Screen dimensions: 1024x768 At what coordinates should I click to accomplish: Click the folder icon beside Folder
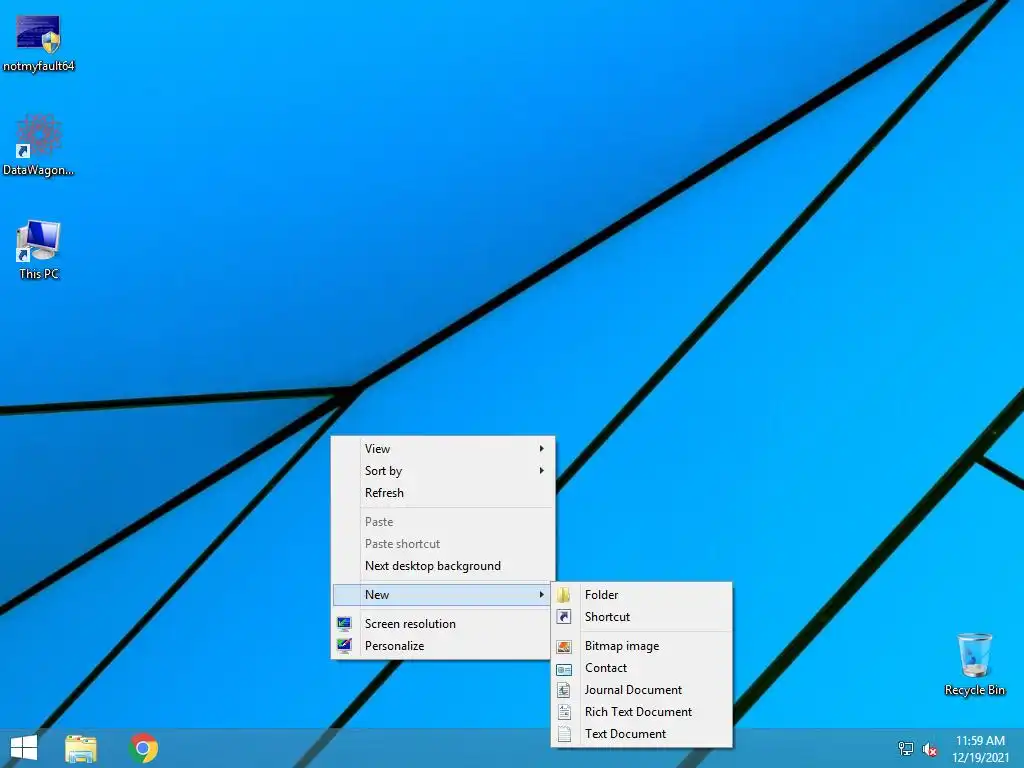pos(564,595)
